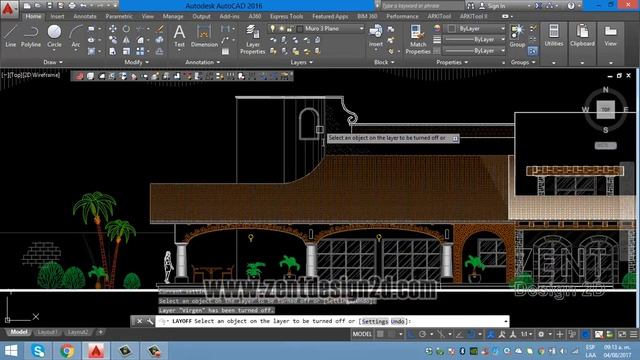This screenshot has height=360, width=640.
Task: Click Match Properties tool
Action: pos(418,39)
